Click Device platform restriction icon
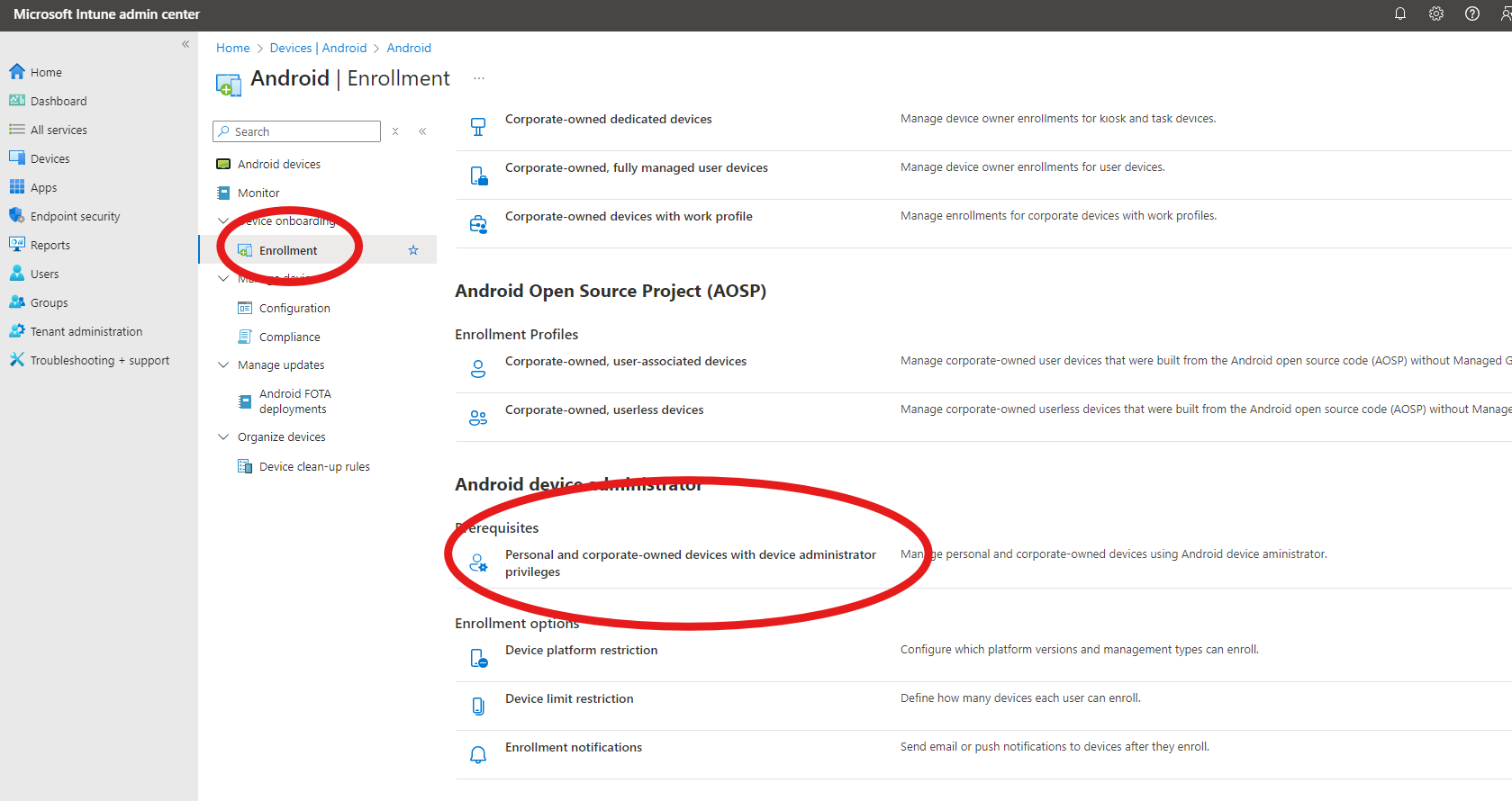 (478, 659)
